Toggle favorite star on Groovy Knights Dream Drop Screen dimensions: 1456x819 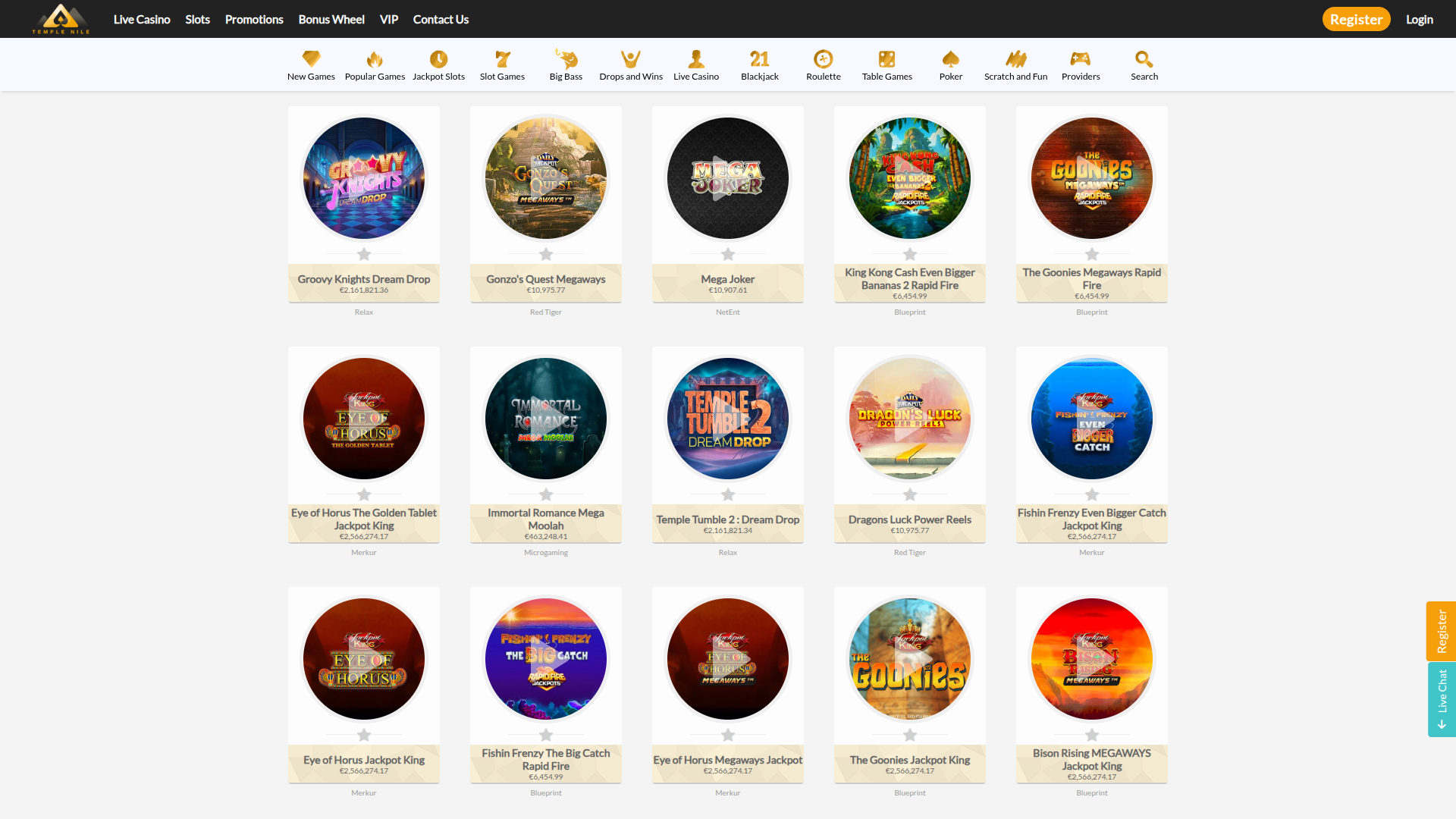click(x=364, y=254)
